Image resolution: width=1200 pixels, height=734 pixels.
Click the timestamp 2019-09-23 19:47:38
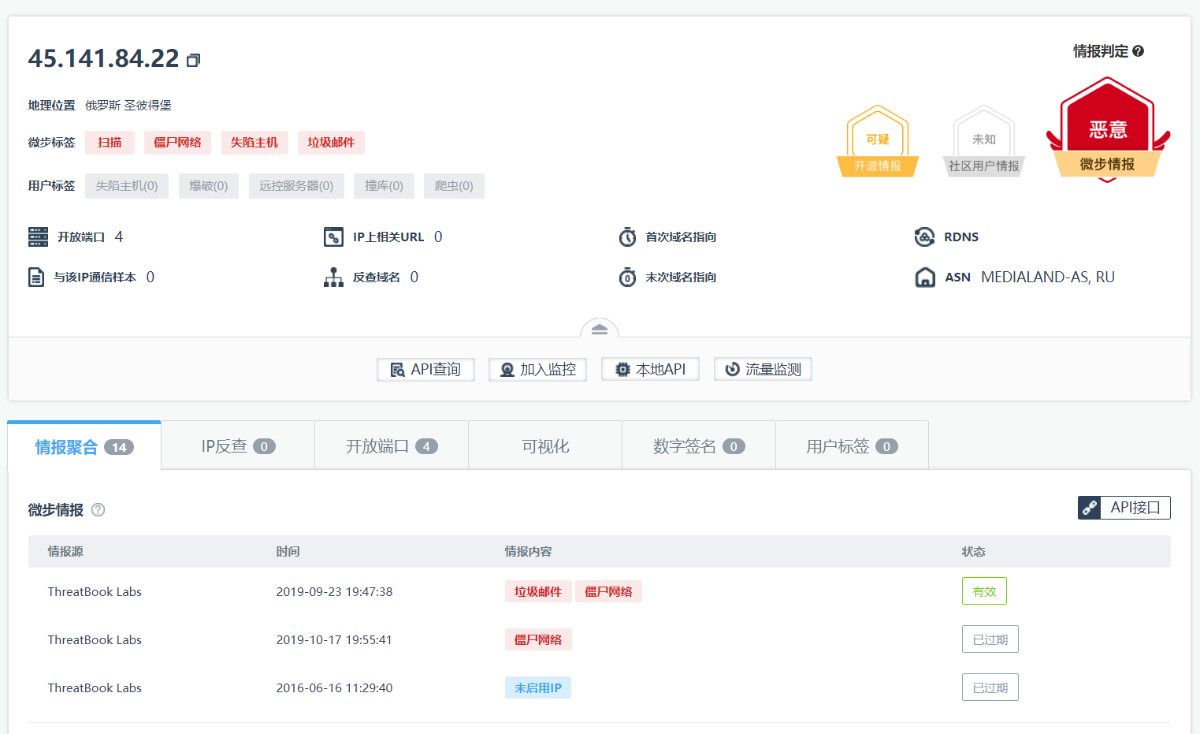pyautogui.click(x=334, y=592)
